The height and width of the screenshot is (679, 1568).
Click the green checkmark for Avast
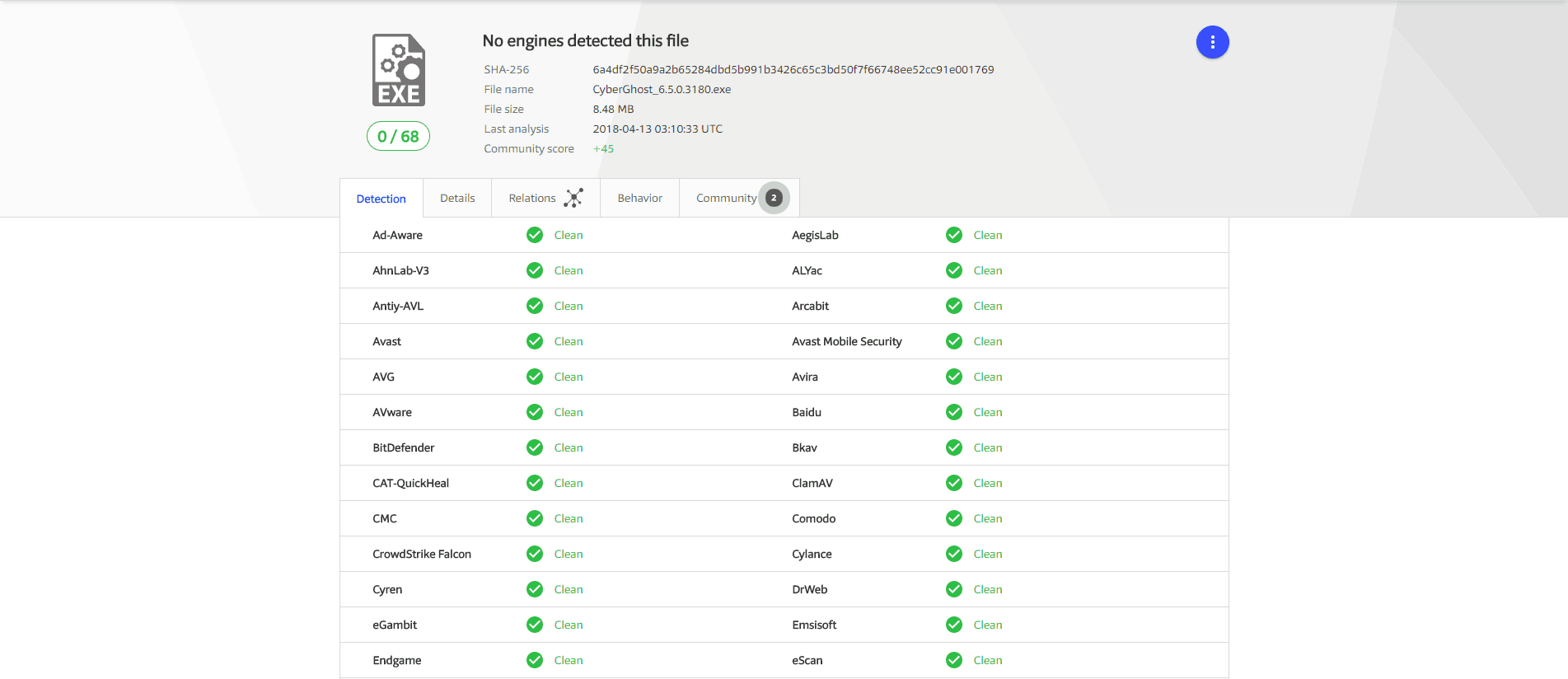click(535, 341)
